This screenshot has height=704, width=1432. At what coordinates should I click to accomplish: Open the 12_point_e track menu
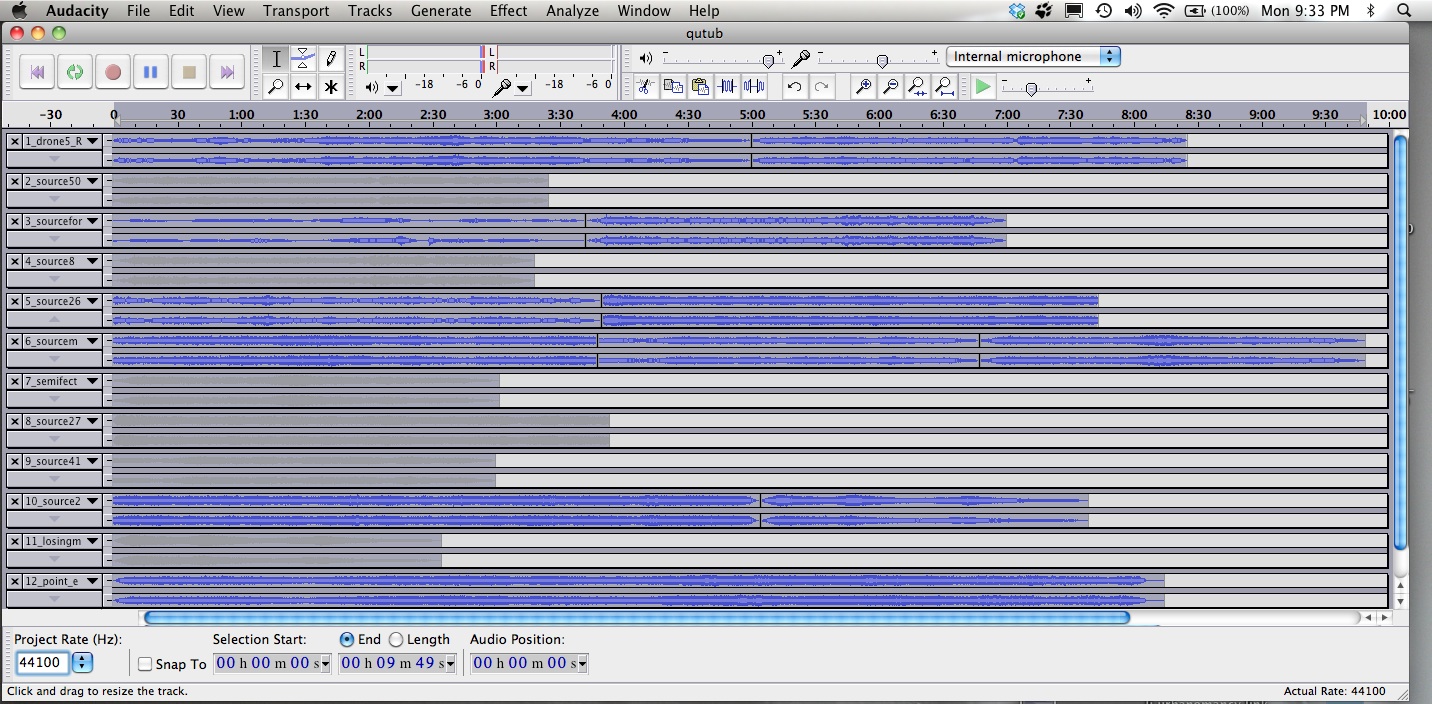click(x=63, y=581)
